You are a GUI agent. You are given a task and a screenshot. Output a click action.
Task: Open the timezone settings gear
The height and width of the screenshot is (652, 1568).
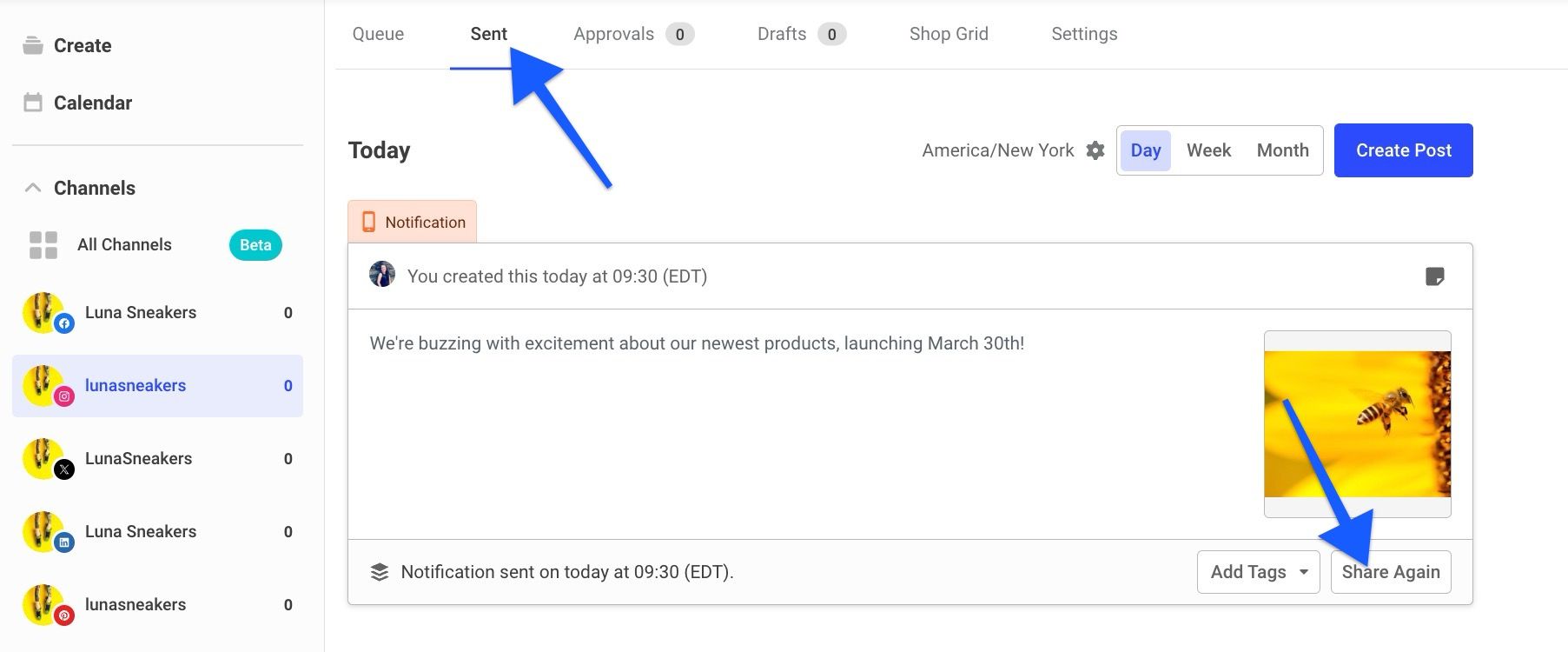point(1095,150)
